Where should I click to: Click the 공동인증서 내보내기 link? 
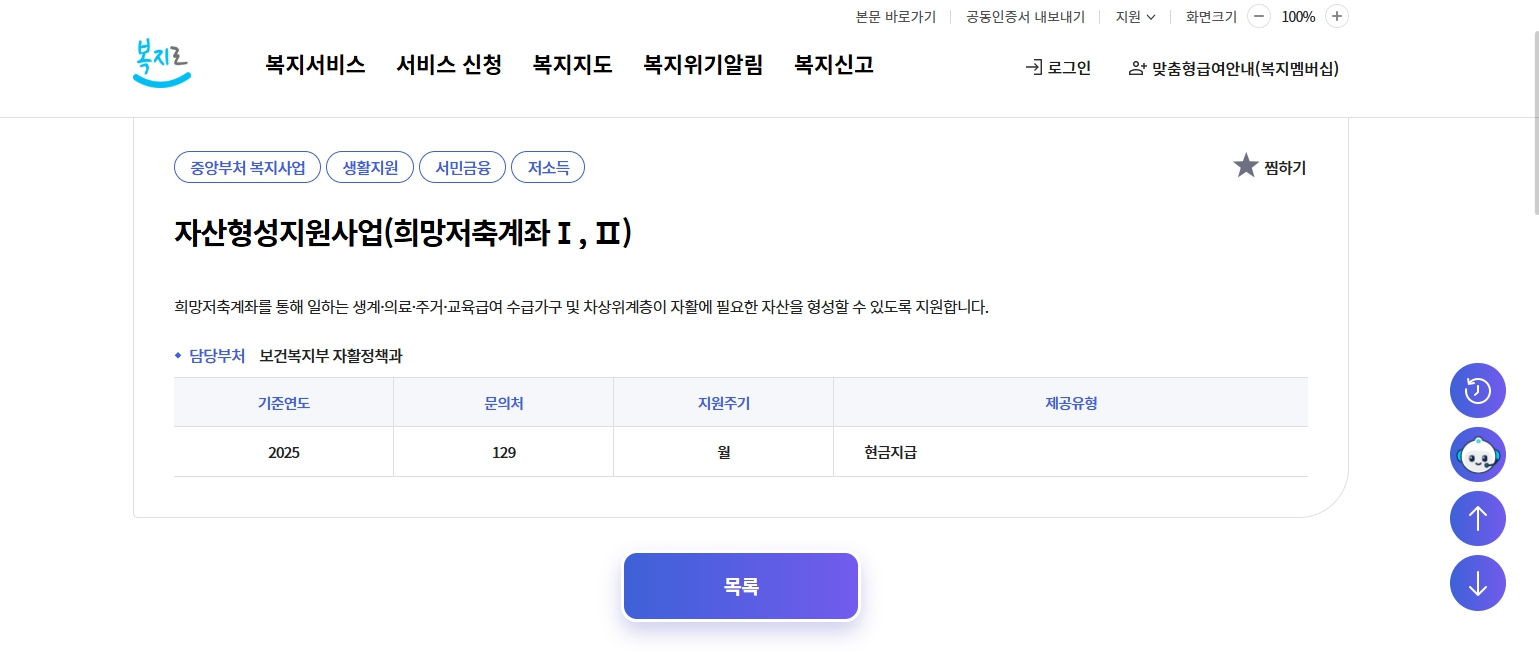click(x=1026, y=16)
